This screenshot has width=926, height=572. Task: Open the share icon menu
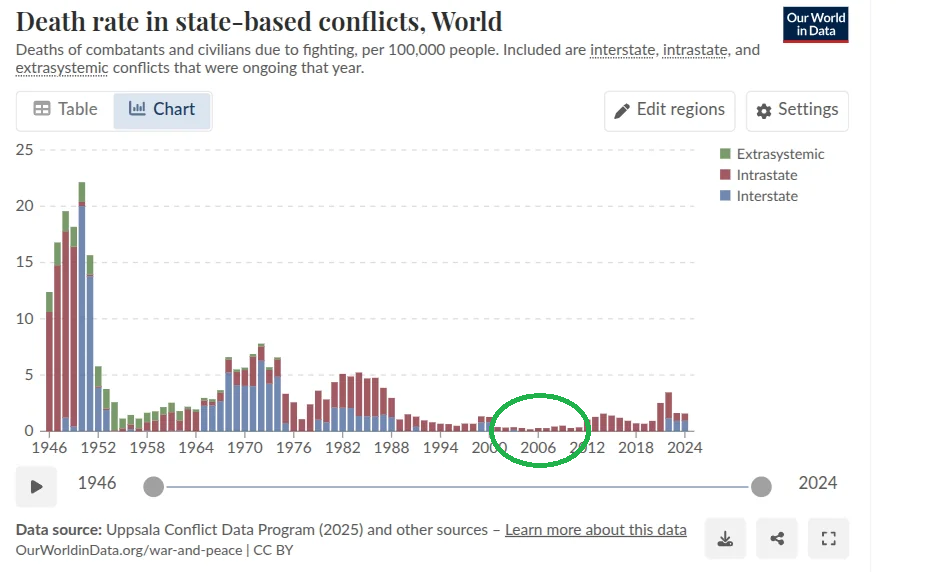pos(777,539)
